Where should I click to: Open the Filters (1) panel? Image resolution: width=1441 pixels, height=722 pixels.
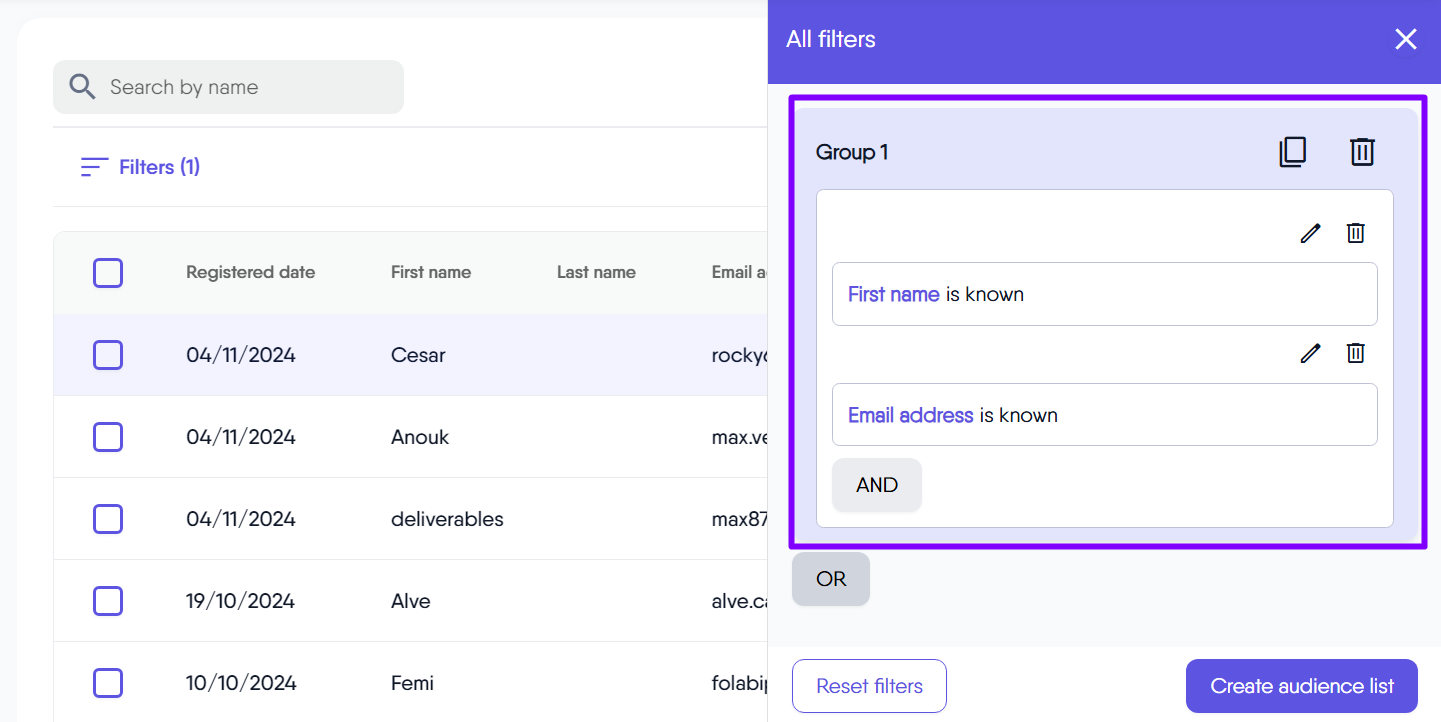click(141, 167)
